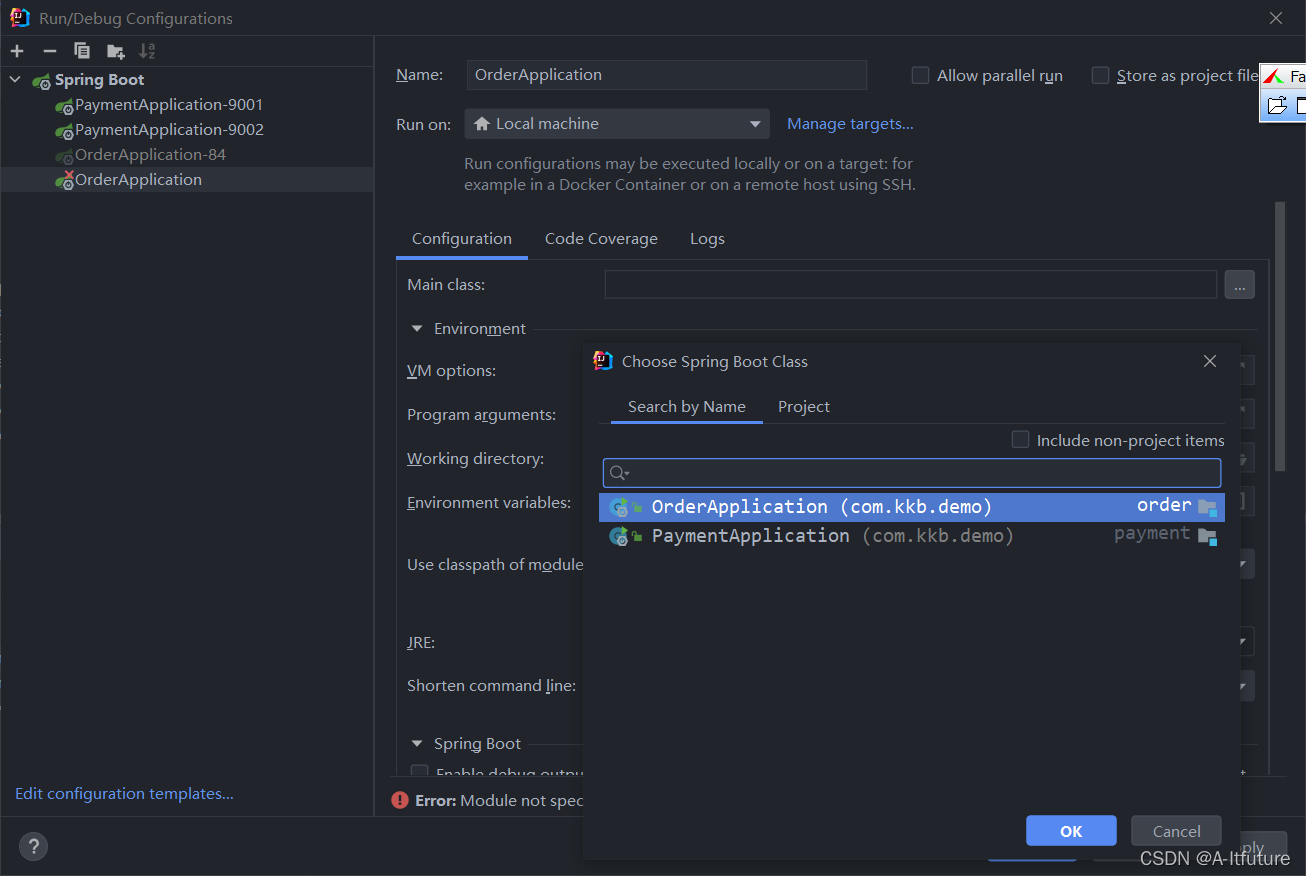Screen dimensions: 1306x876
Task: Open the Run on Local machine dropdown
Action: click(x=617, y=124)
